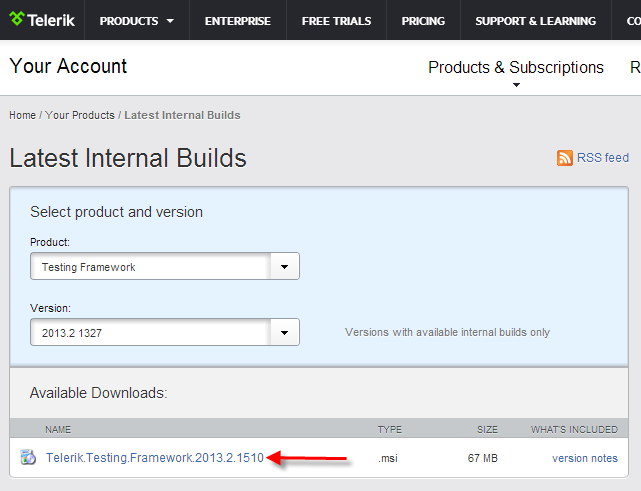Open the Product dropdown arrow
This screenshot has width=641, height=491.
(285, 267)
